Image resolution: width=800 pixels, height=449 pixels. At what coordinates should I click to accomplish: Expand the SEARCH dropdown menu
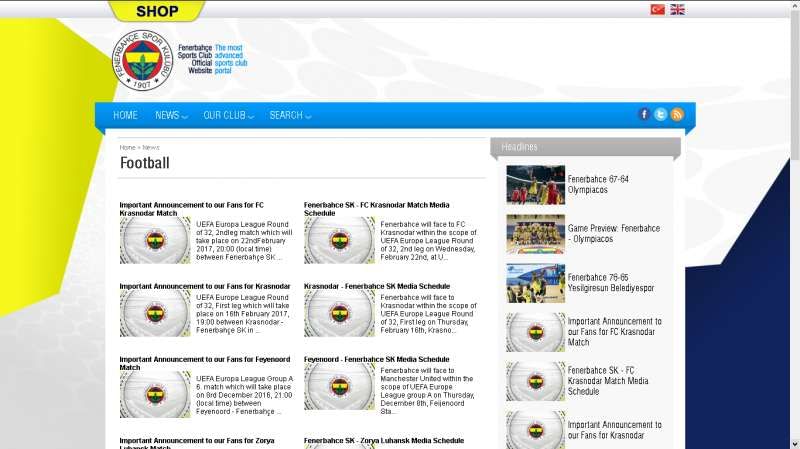point(290,115)
